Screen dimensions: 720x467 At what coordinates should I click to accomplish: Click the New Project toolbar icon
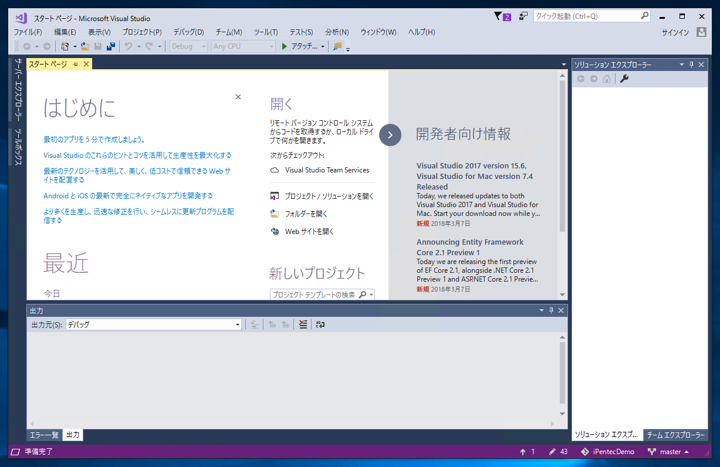(x=65, y=46)
